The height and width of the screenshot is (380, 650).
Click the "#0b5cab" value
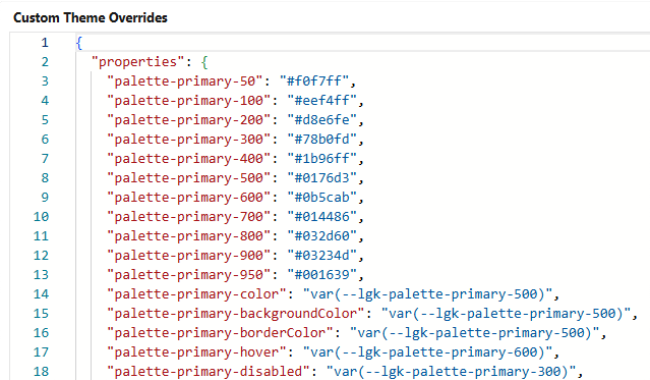[x=322, y=197]
